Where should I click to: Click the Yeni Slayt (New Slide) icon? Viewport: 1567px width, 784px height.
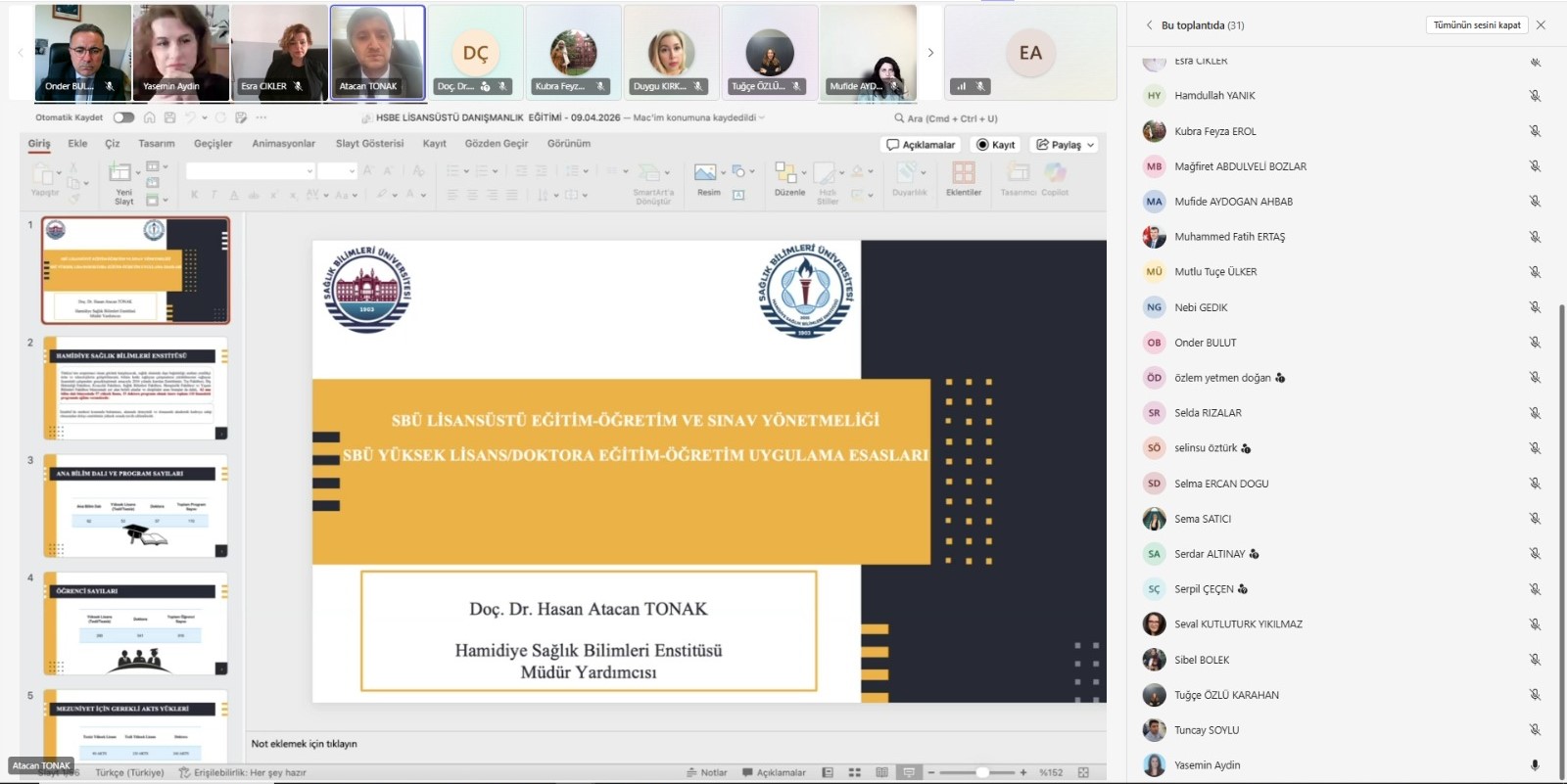(121, 175)
